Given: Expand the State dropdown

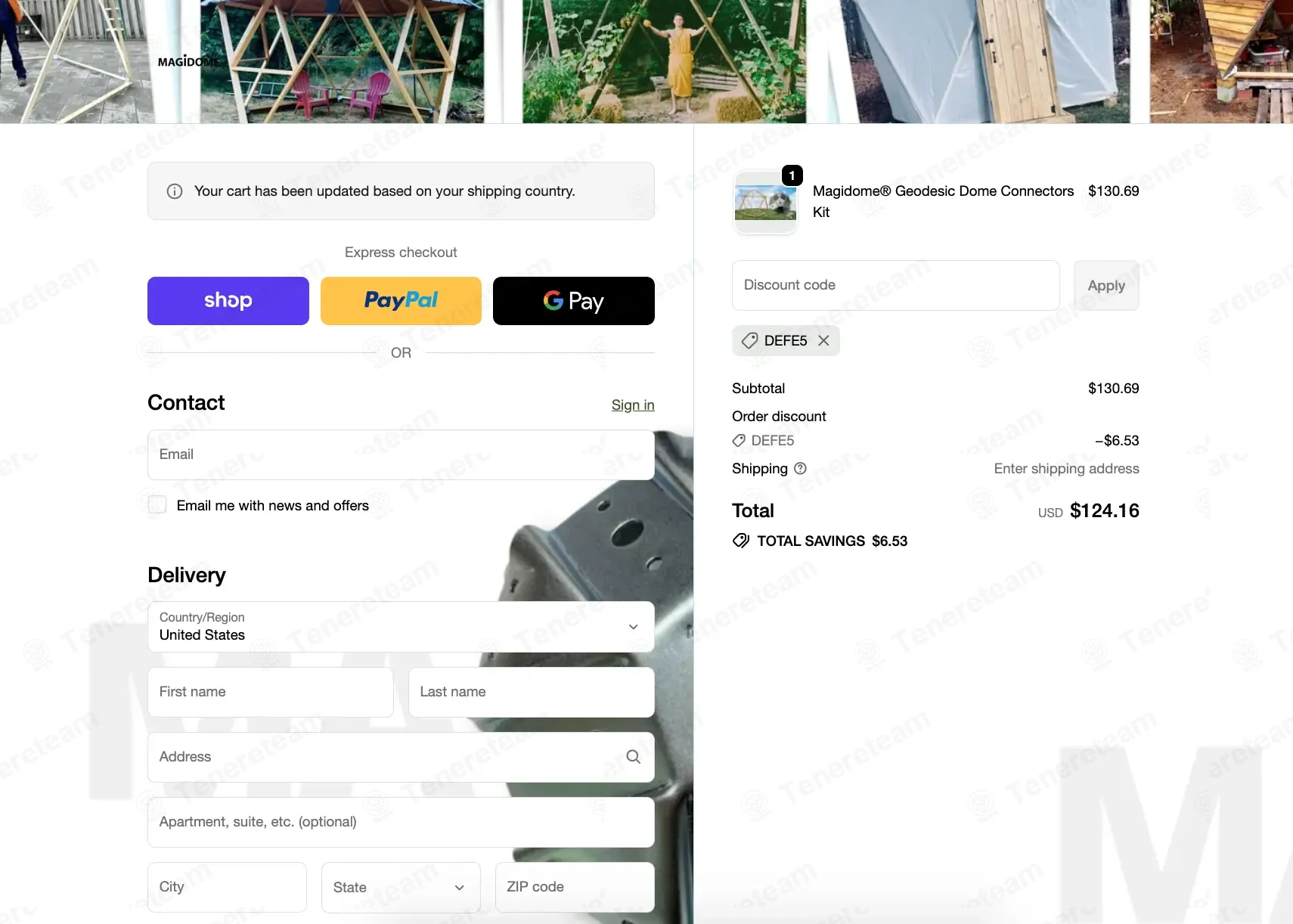Looking at the screenshot, I should pyautogui.click(x=401, y=888).
